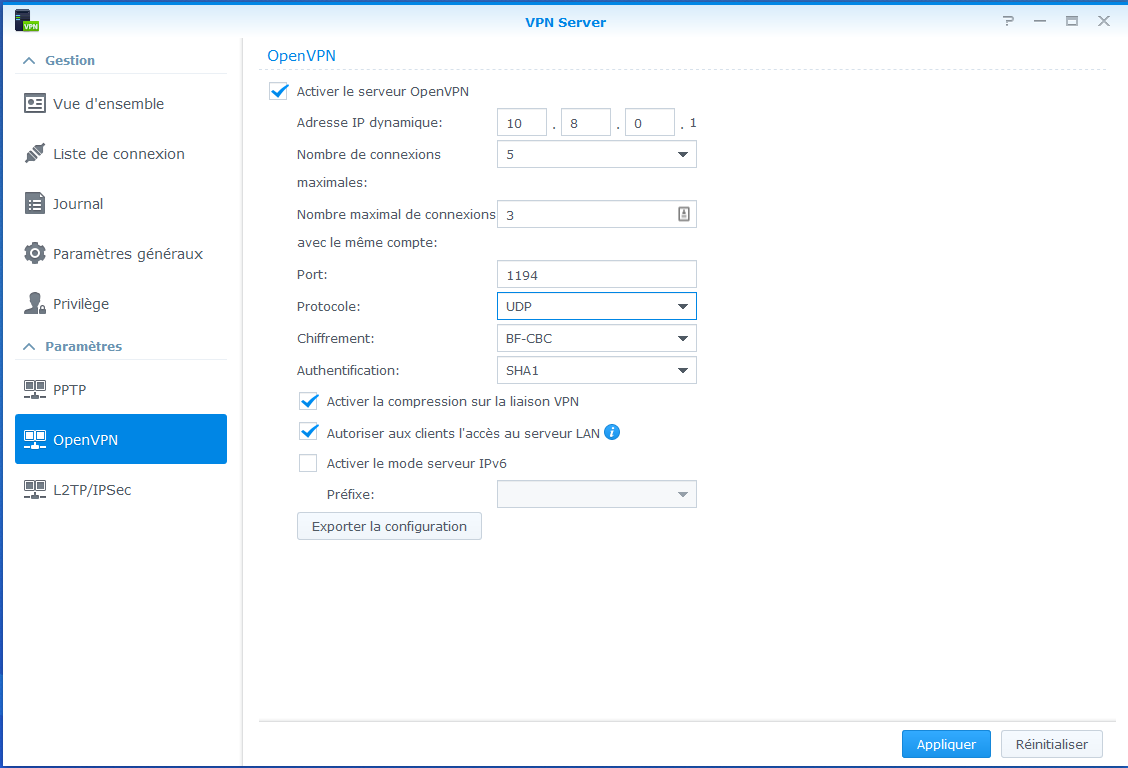Open the Authentification SHA1 dropdown
Image resolution: width=1128 pixels, height=768 pixels.
coord(596,370)
